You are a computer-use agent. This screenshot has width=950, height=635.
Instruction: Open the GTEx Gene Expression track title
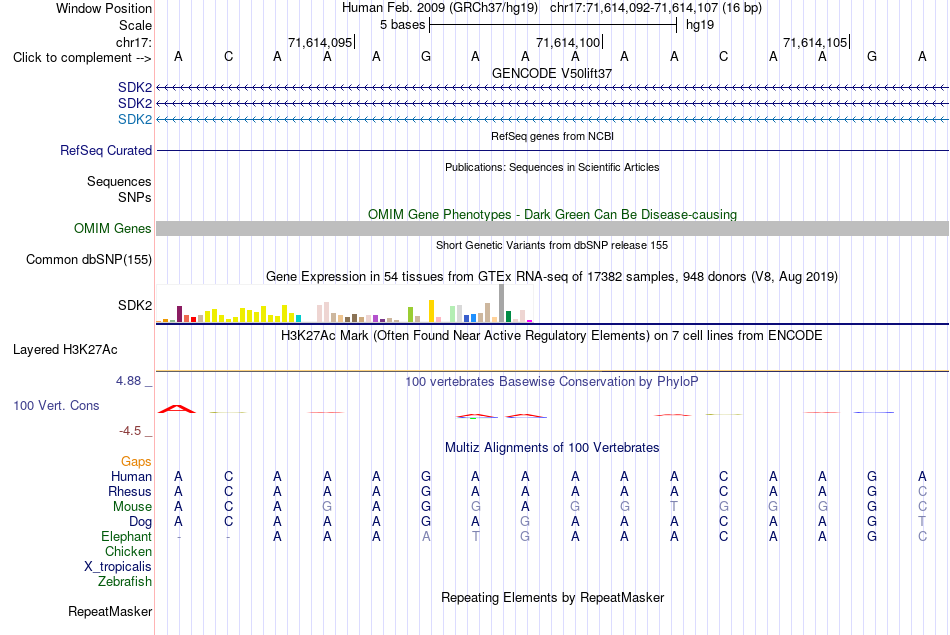pos(552,276)
